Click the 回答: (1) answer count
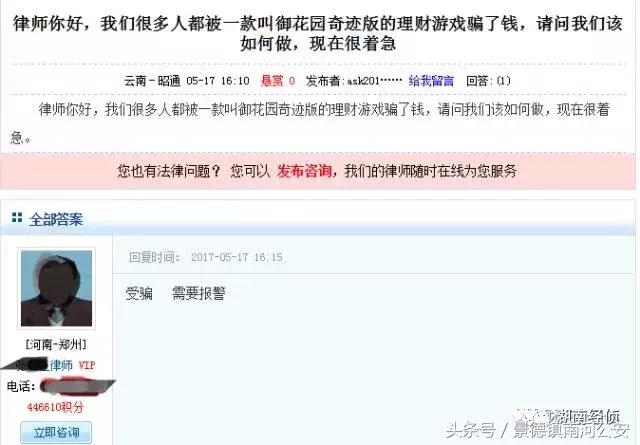Viewport: 640px width, 445px height. click(x=488, y=81)
